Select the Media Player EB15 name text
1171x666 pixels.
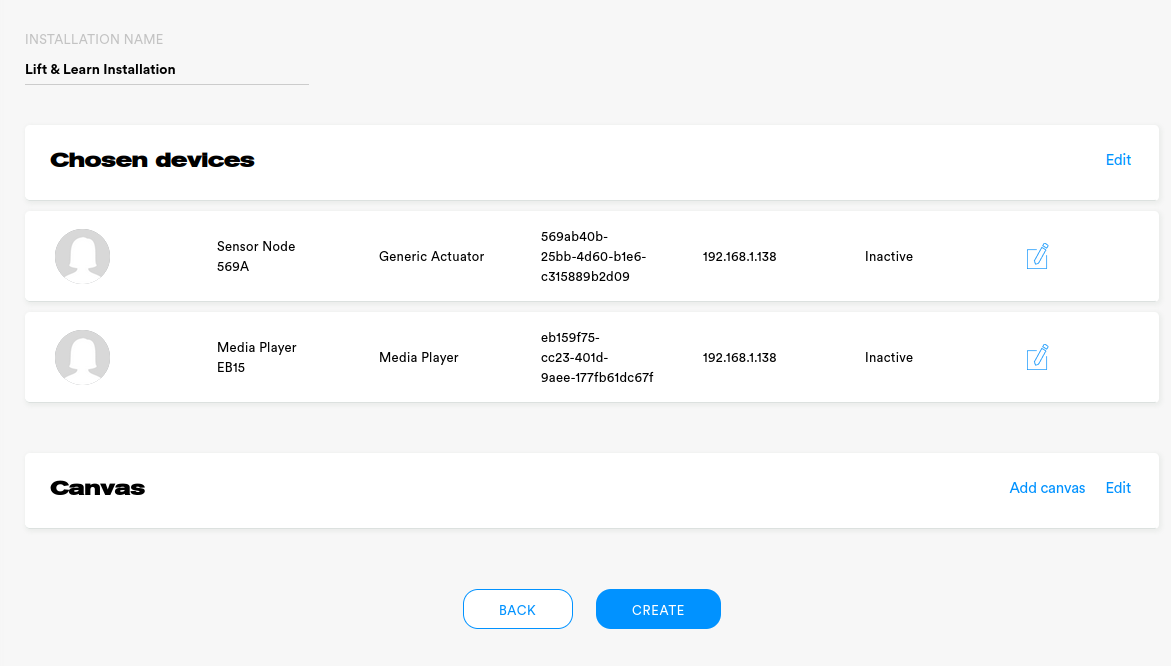pos(256,357)
